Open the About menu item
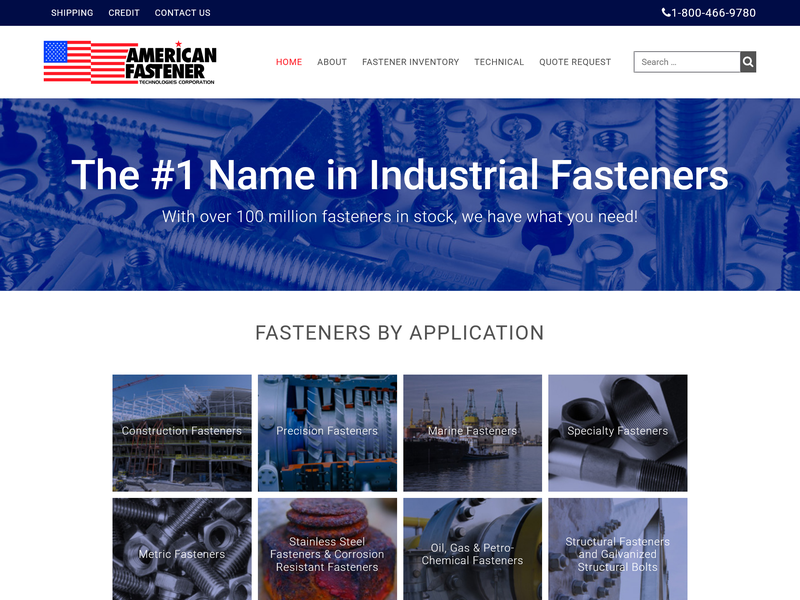Screen dimensions: 800x600 (332, 62)
